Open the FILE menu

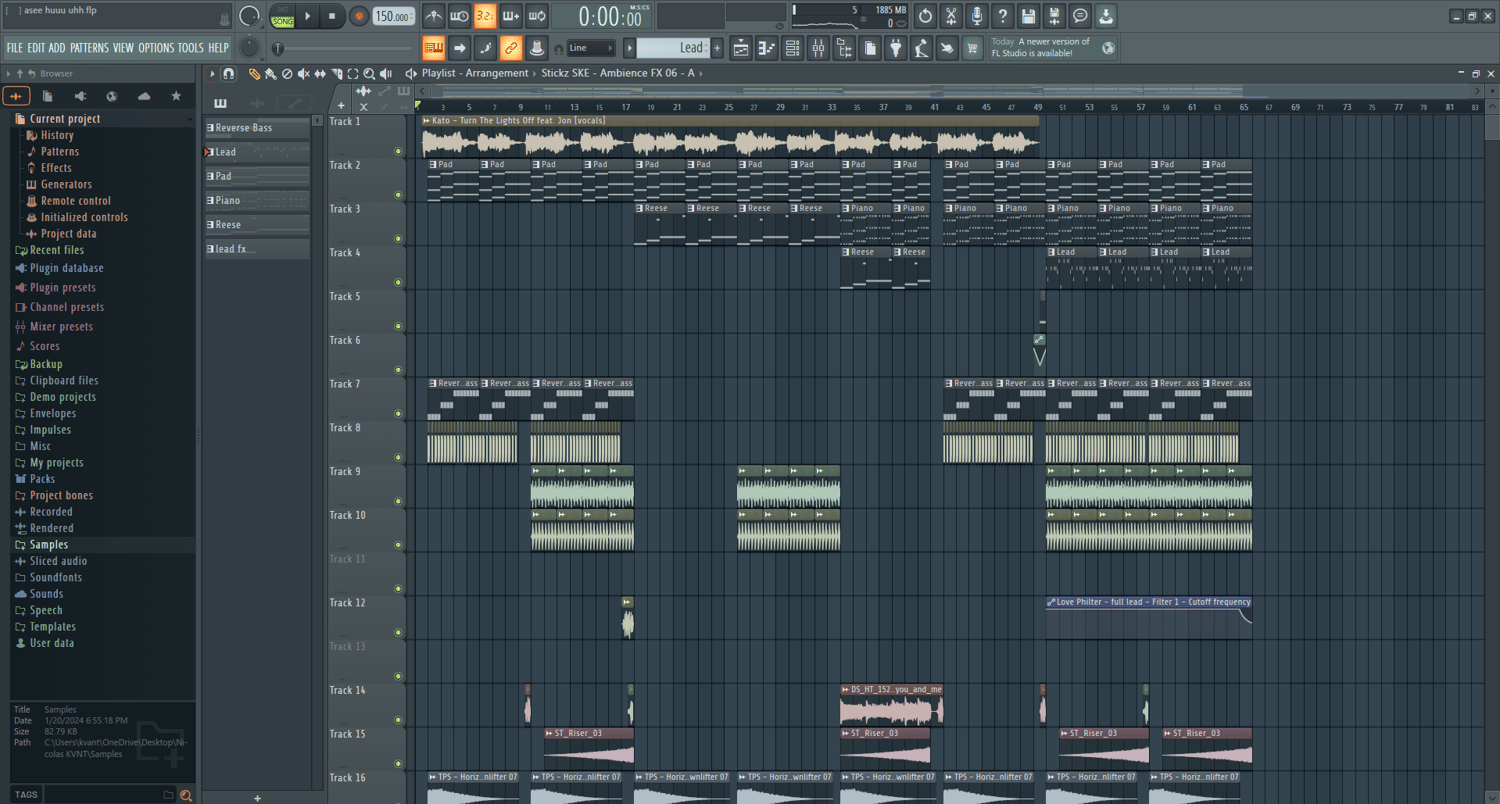tap(14, 48)
